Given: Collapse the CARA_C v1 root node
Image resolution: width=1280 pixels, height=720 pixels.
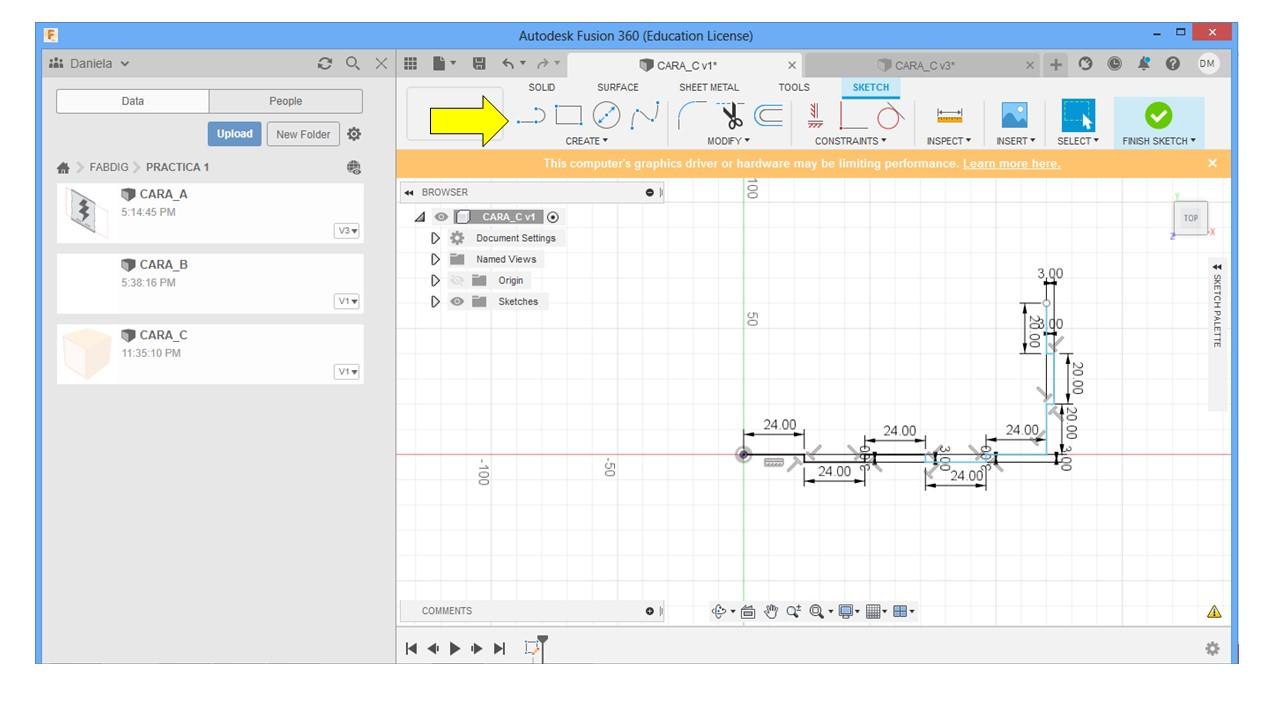Looking at the screenshot, I should (x=421, y=217).
